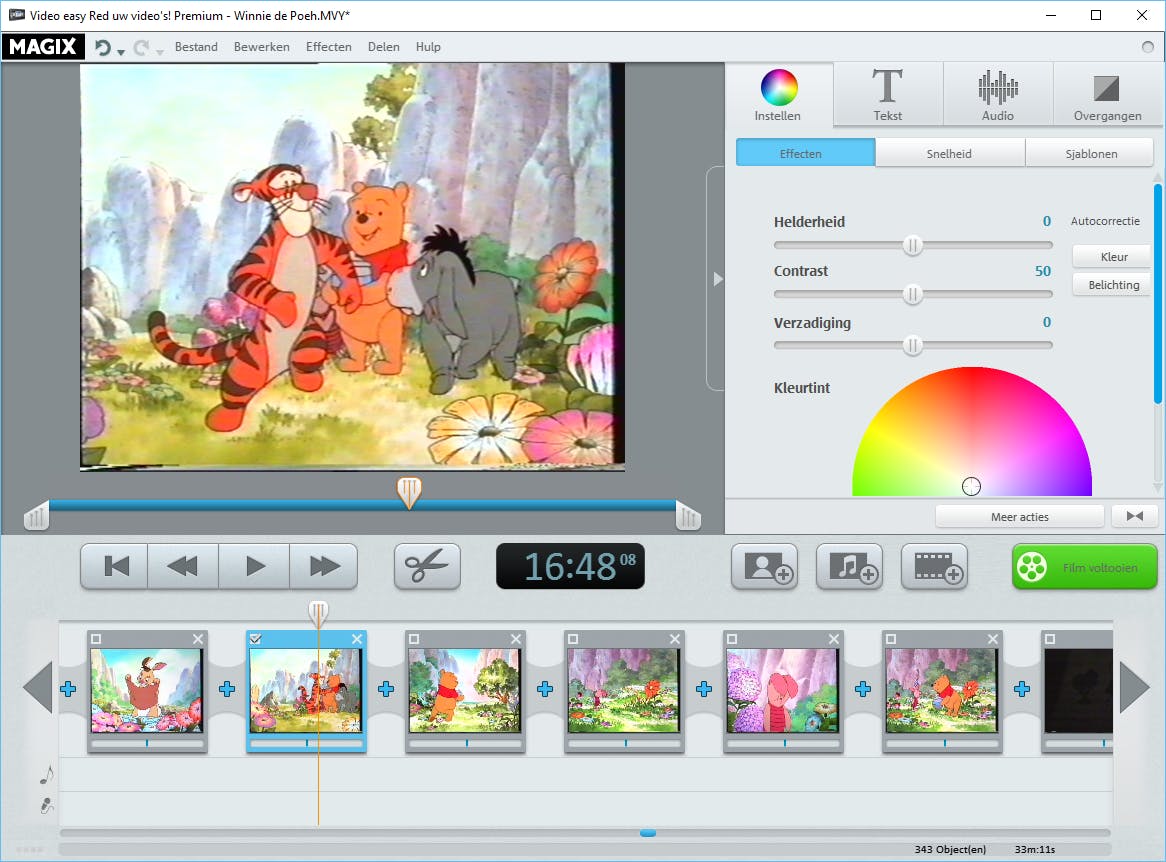1166x862 pixels.
Task: Open the Effecten menu
Action: (329, 47)
